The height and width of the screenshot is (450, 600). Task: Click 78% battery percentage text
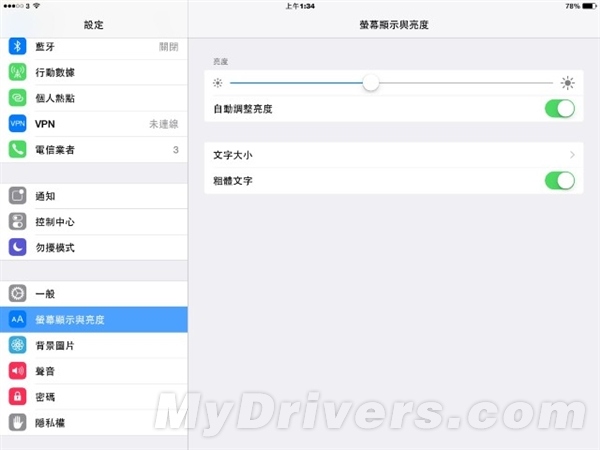click(572, 6)
